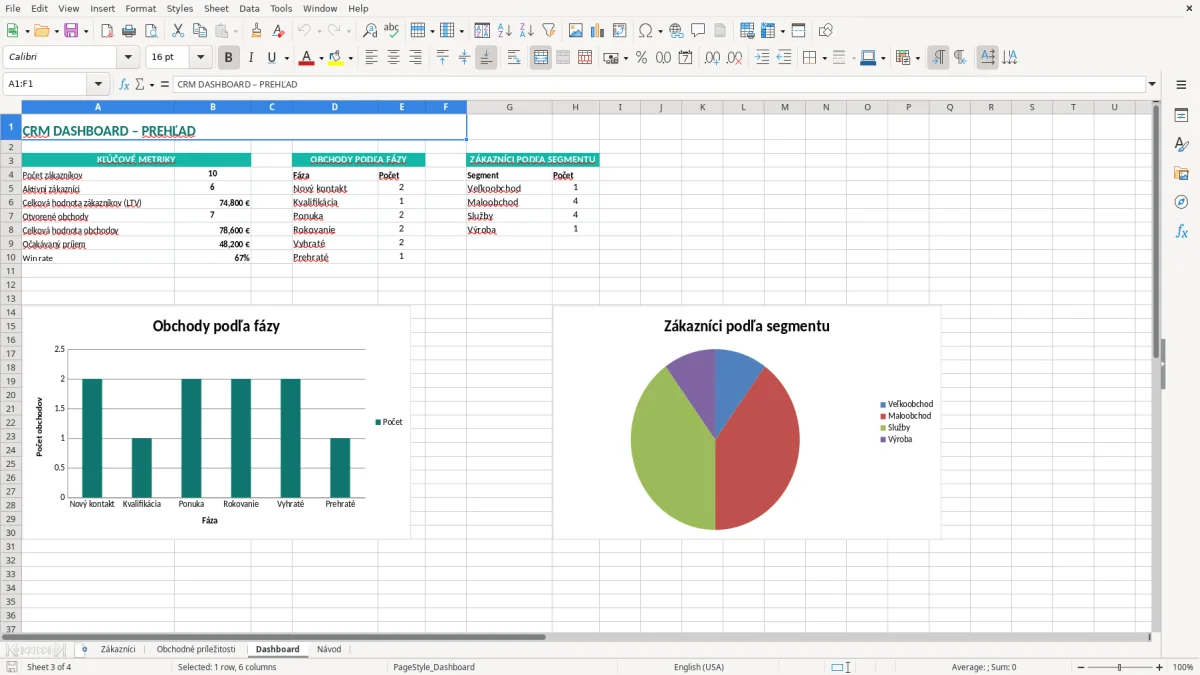Click Increase Indent icon
This screenshot has width=1200, height=675.
tap(762, 58)
